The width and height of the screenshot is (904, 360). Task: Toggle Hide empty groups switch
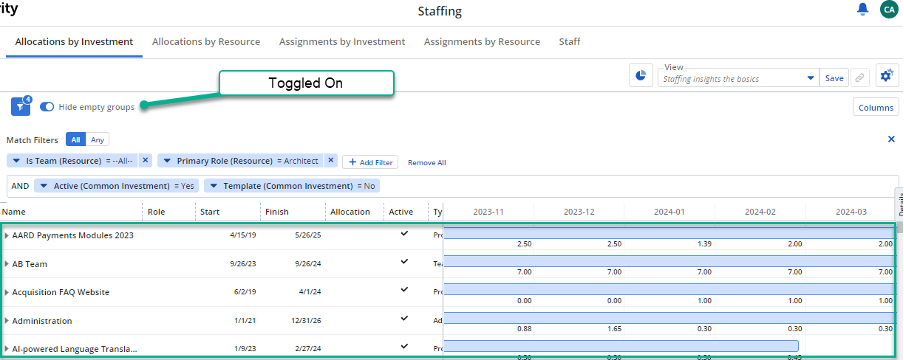point(47,107)
